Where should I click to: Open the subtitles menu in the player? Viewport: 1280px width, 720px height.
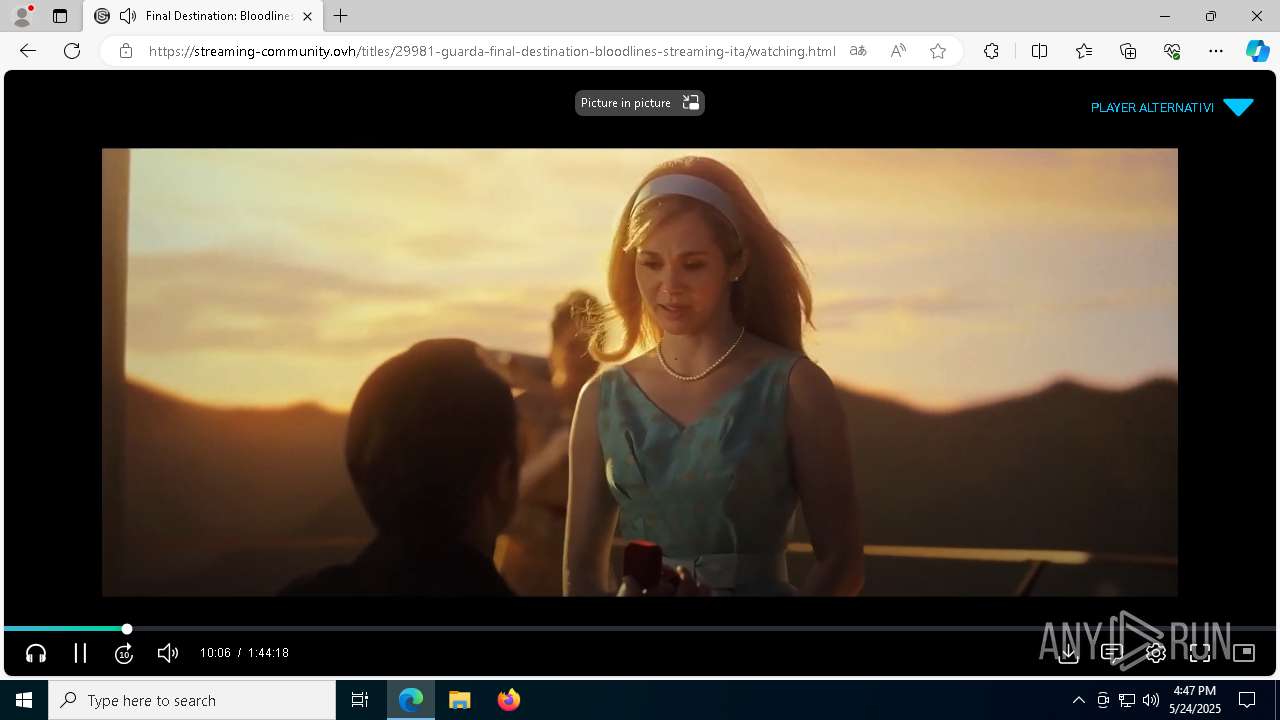click(x=1112, y=653)
